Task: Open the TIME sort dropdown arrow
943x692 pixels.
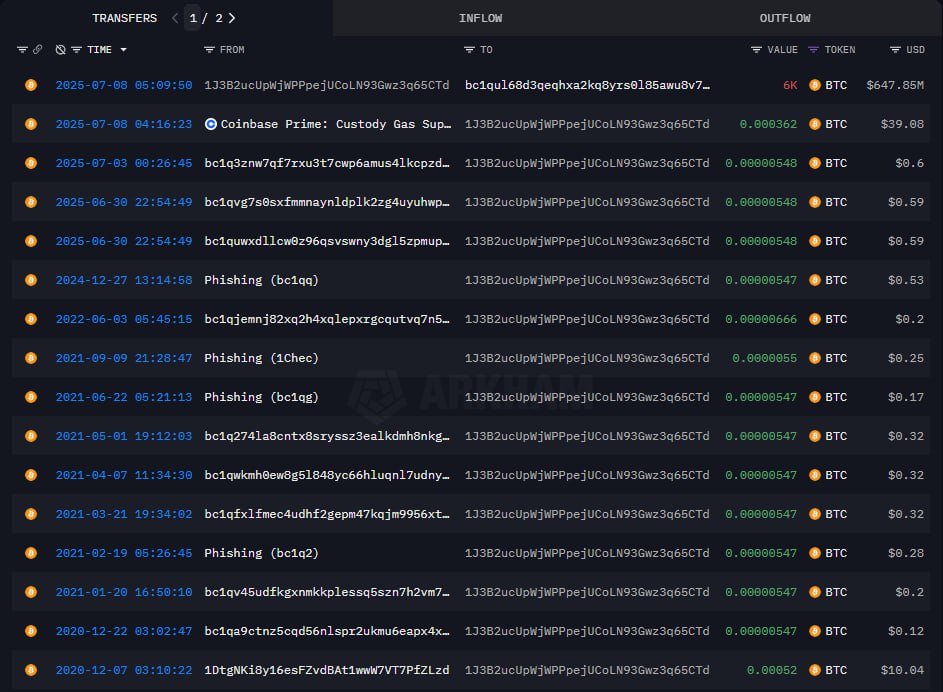Action: pos(123,50)
